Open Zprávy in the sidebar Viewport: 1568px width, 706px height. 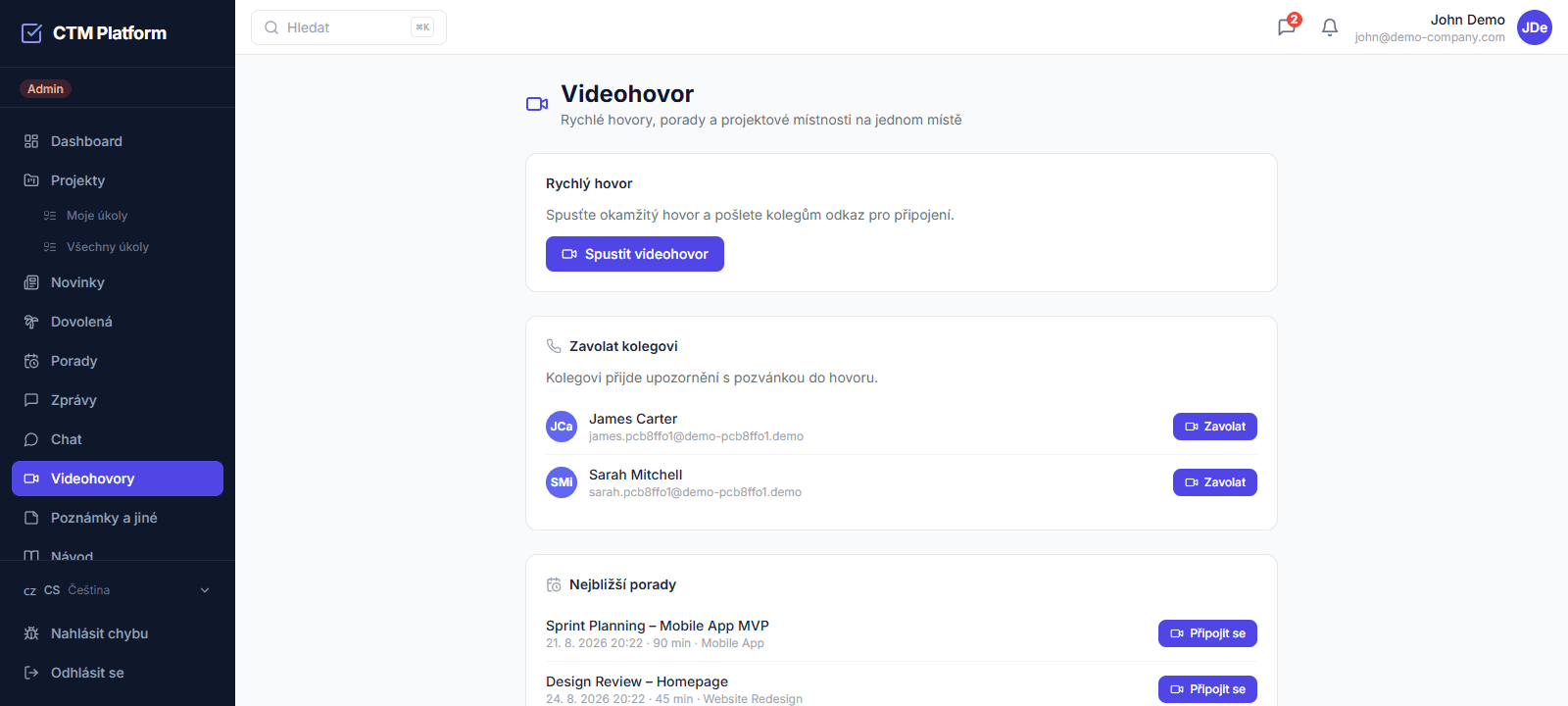tap(118, 400)
